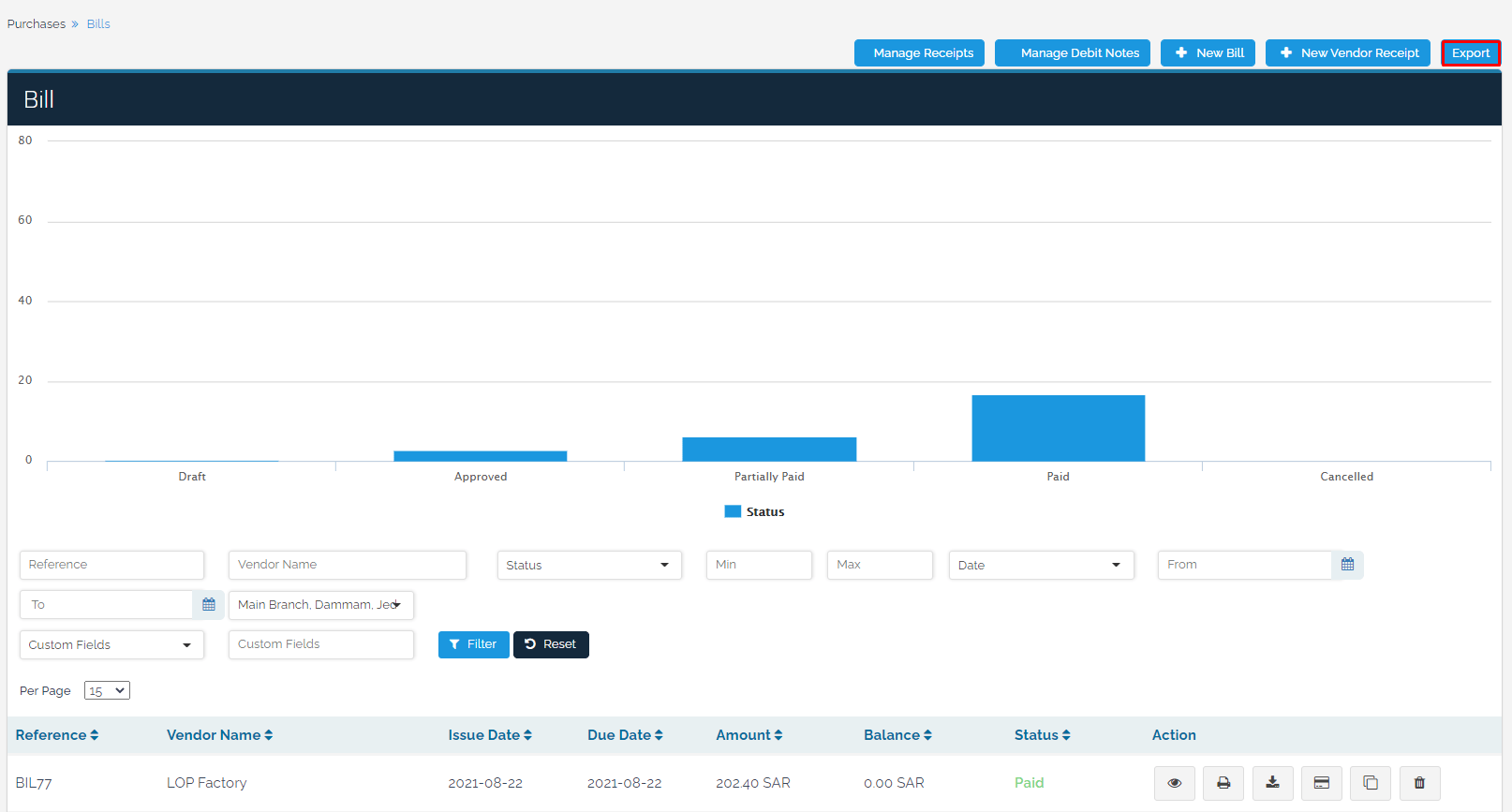
Task: Open the Date type dropdown
Action: (1042, 565)
